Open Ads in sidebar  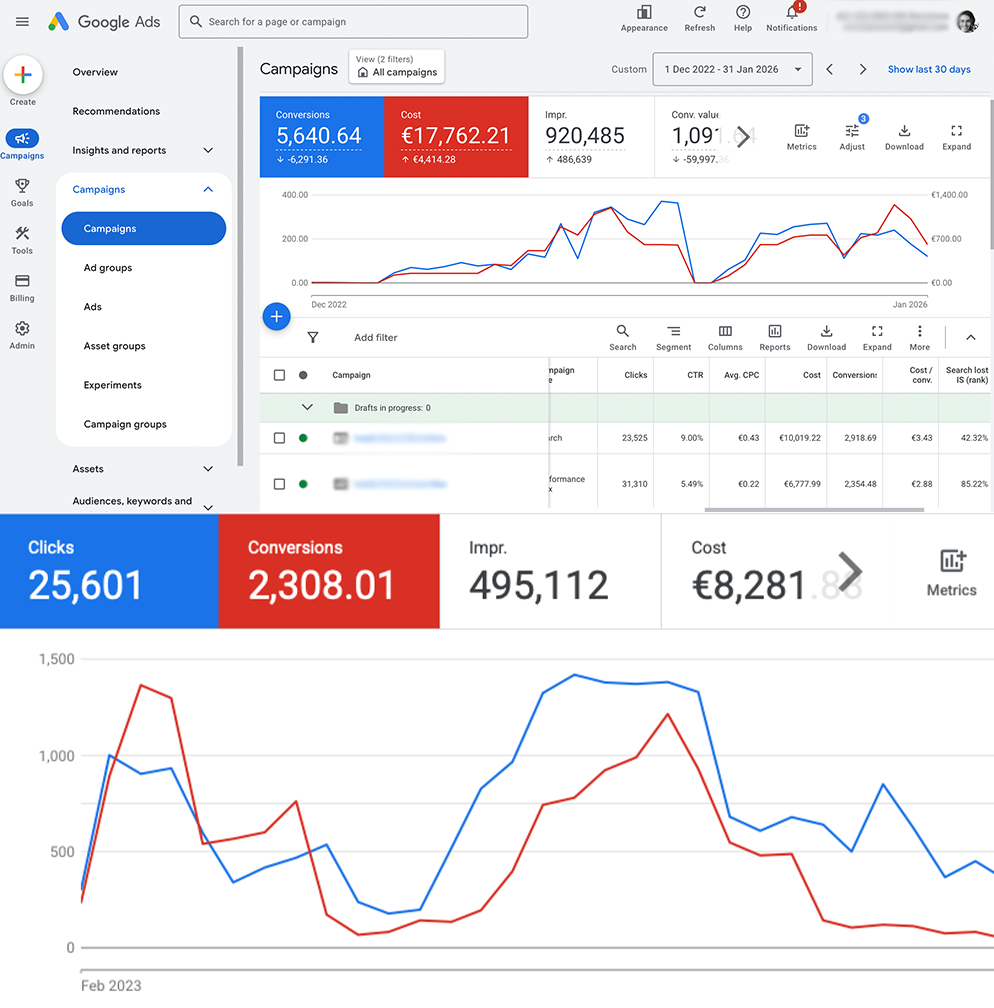coord(93,307)
